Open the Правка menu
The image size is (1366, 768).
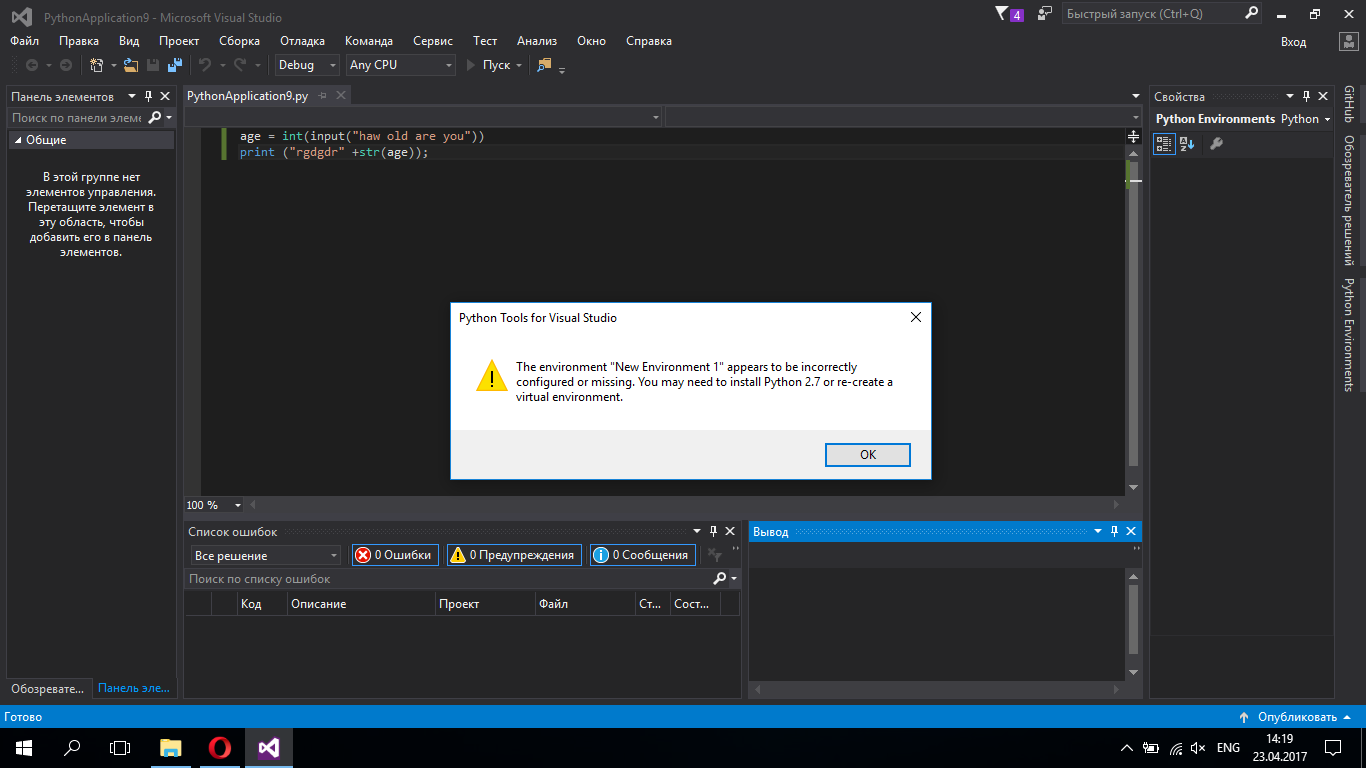(x=79, y=41)
